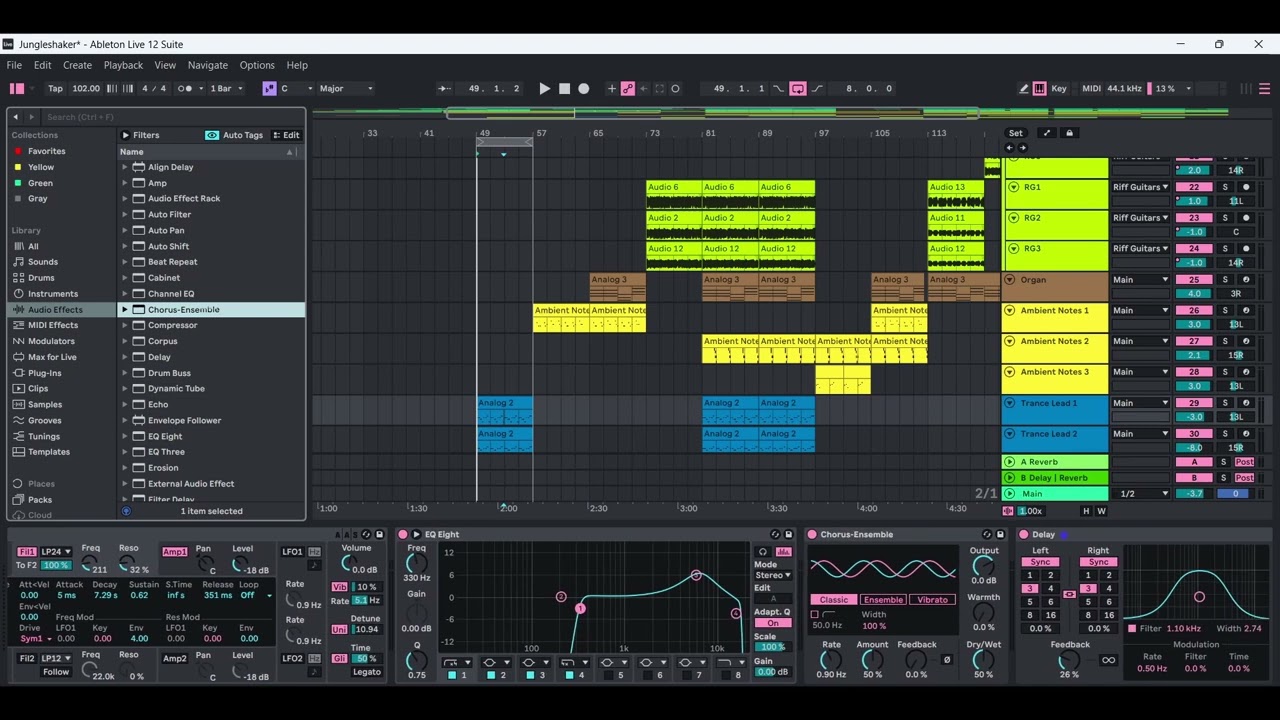Open the File menu
Screen dimensions: 1280x720
point(14,65)
